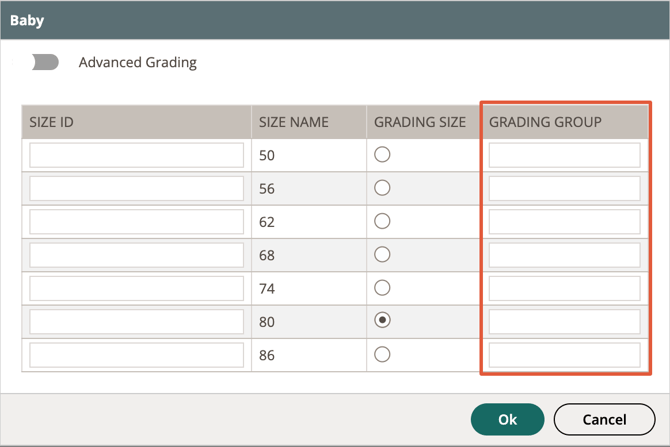Focus the Size ID field for size 50
Viewport: 670px width, 447px height.
(136, 155)
